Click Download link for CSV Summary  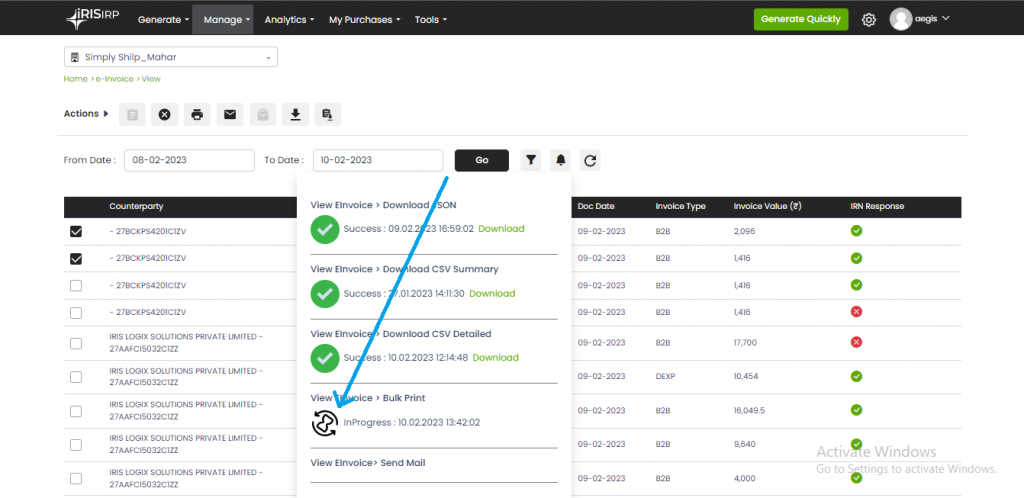point(492,293)
